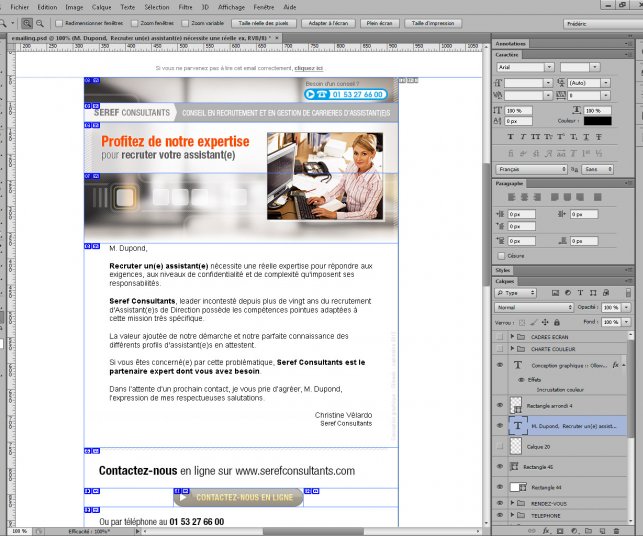This screenshot has height=536, width=643.
Task: Select the Zoom in tool icon
Action: pos(27,24)
